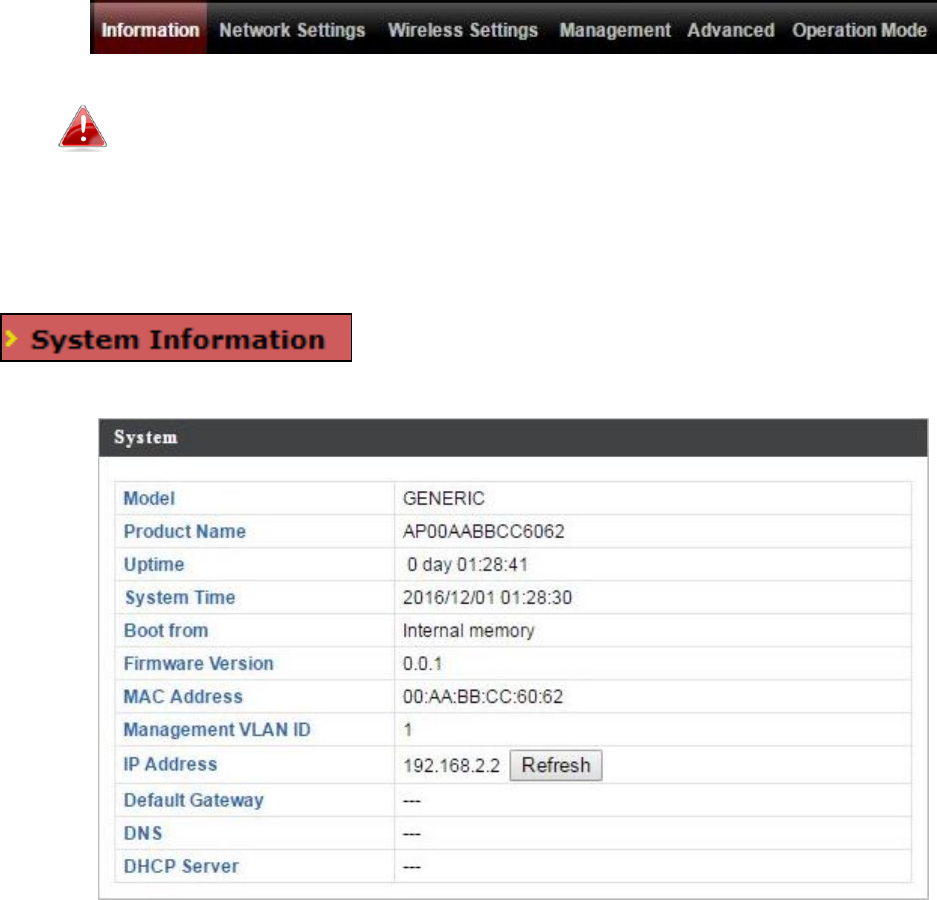Image resolution: width=937 pixels, height=900 pixels.
Task: Click the IP Address label
Action: (x=170, y=764)
